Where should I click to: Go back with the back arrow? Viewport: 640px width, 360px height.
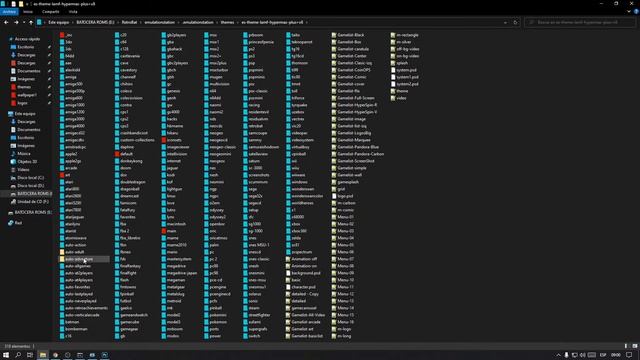pos(6,22)
